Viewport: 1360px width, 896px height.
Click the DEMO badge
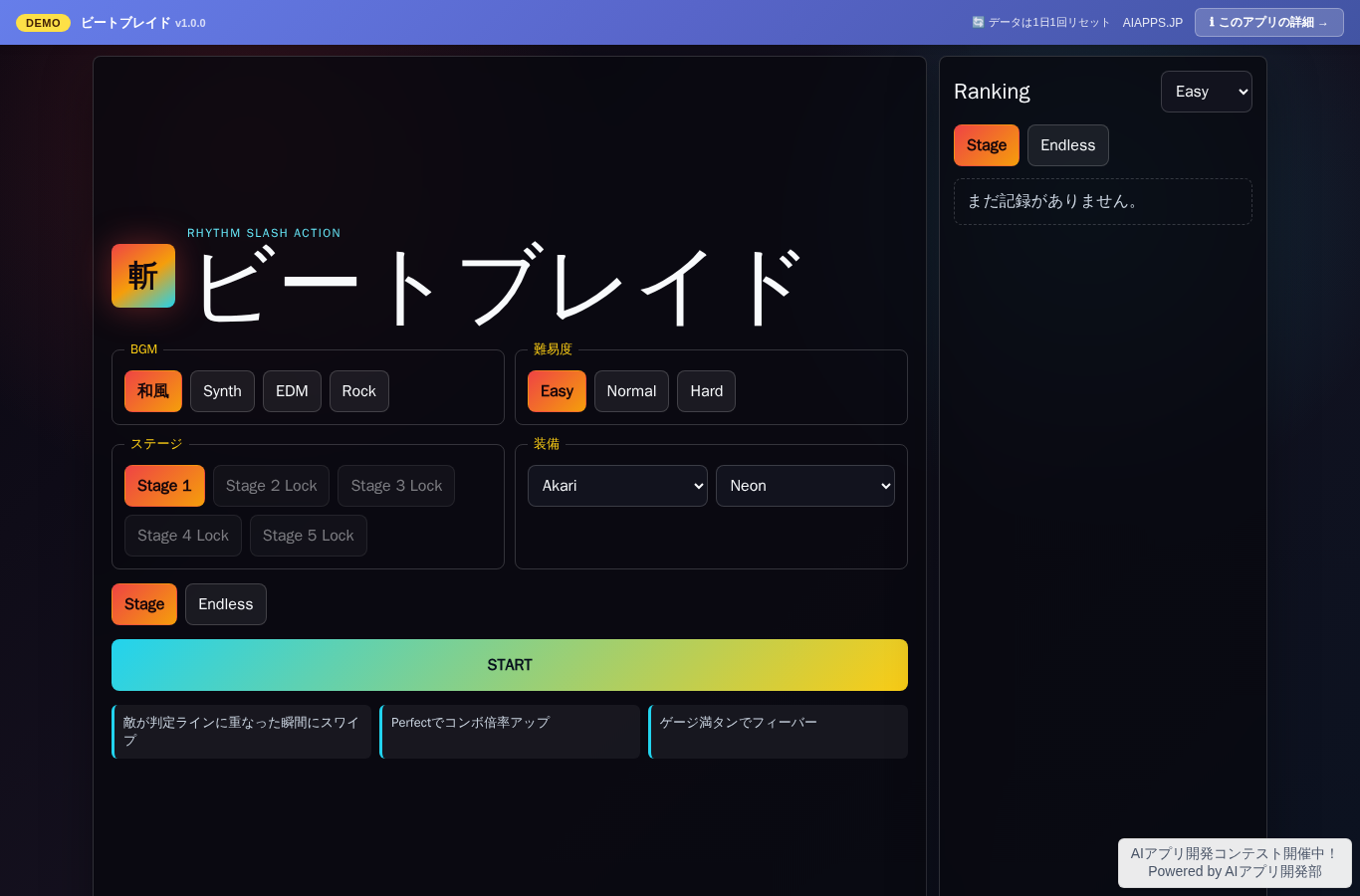click(x=43, y=23)
